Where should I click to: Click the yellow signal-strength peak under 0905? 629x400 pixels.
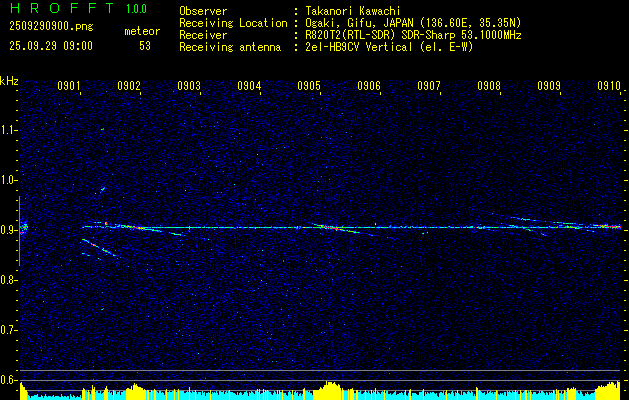point(331,388)
